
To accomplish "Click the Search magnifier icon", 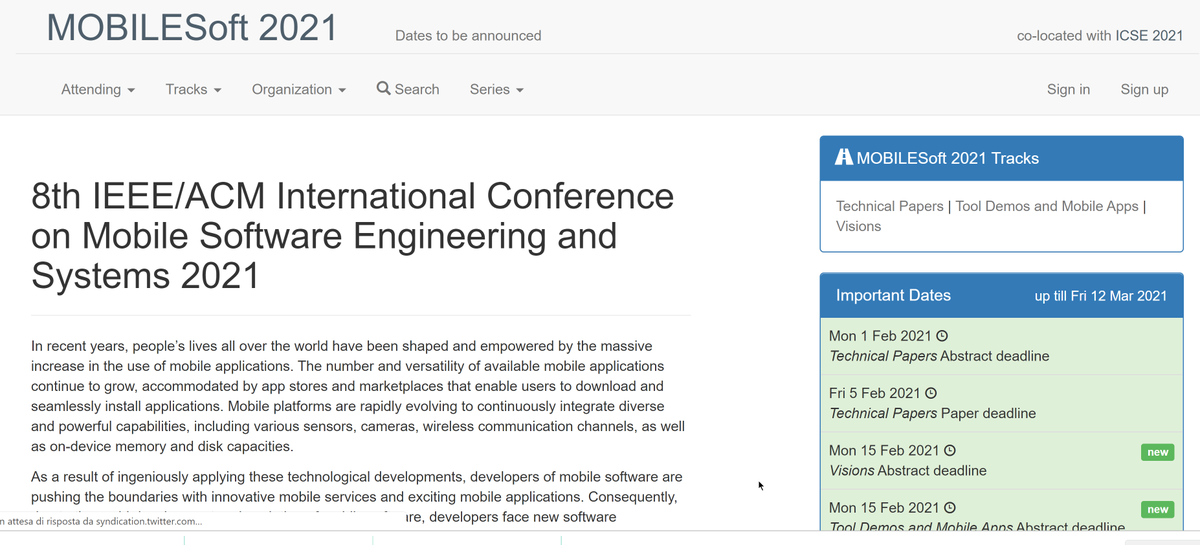I will 383,88.
